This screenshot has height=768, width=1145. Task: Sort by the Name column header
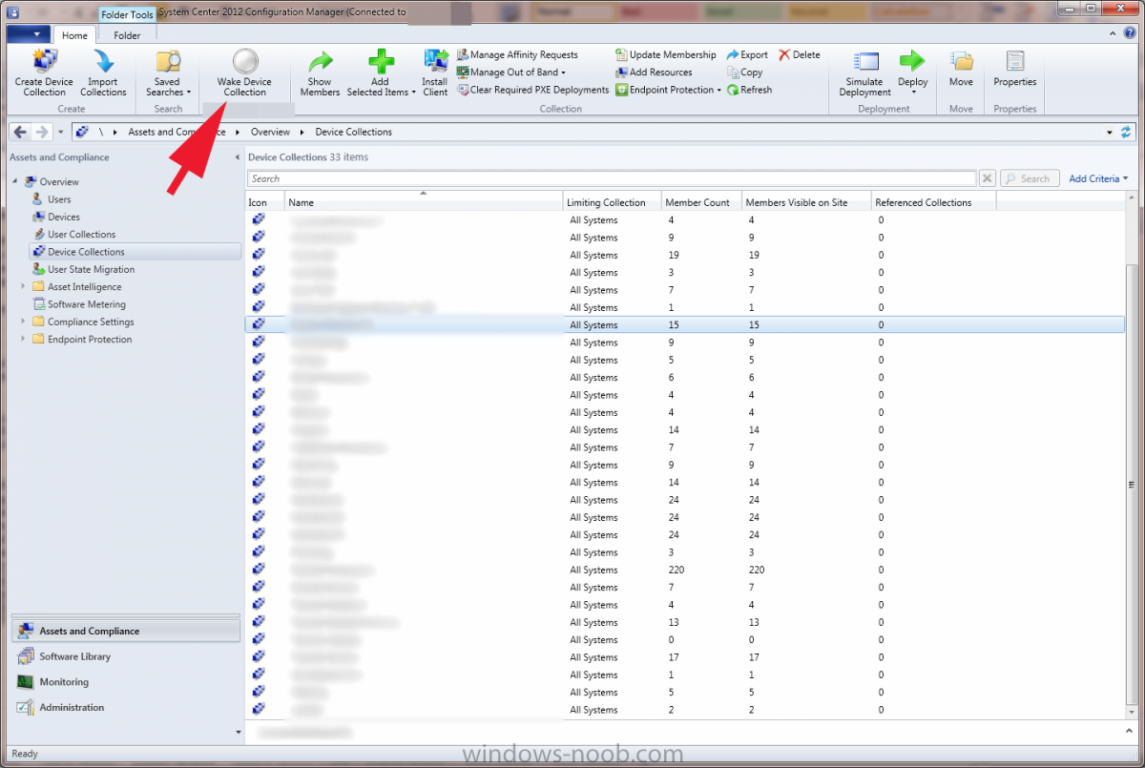[424, 202]
